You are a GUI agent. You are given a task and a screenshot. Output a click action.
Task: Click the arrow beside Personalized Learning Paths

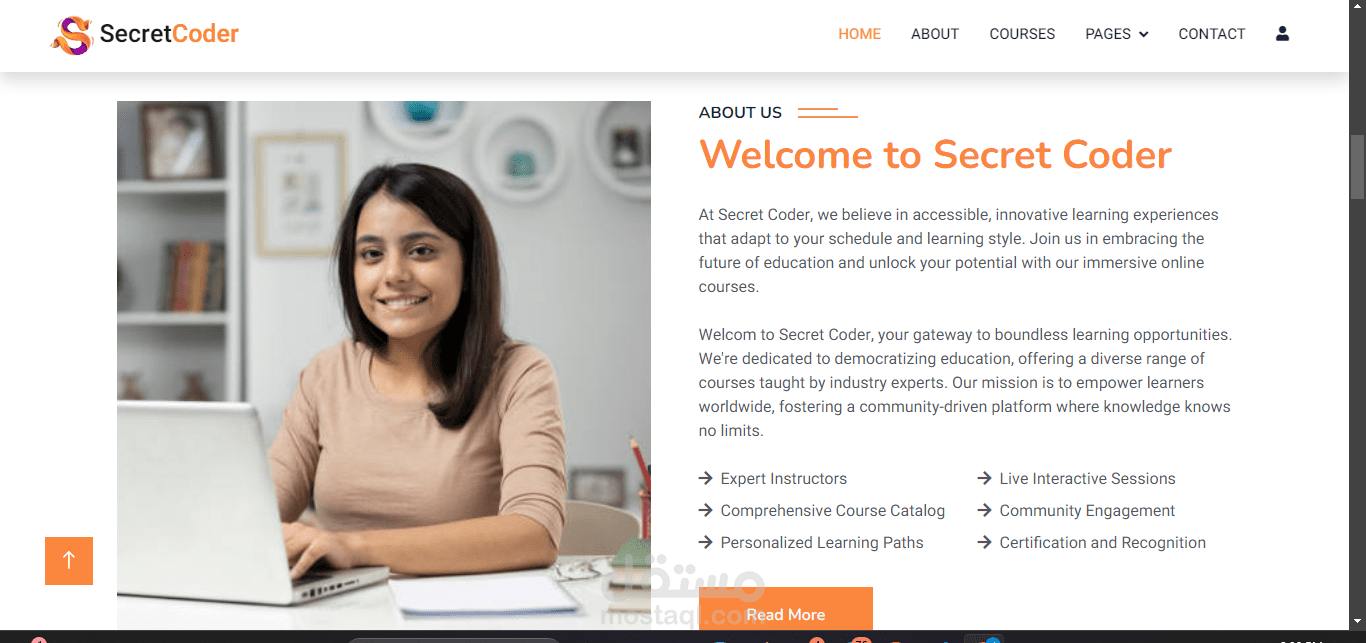click(706, 543)
